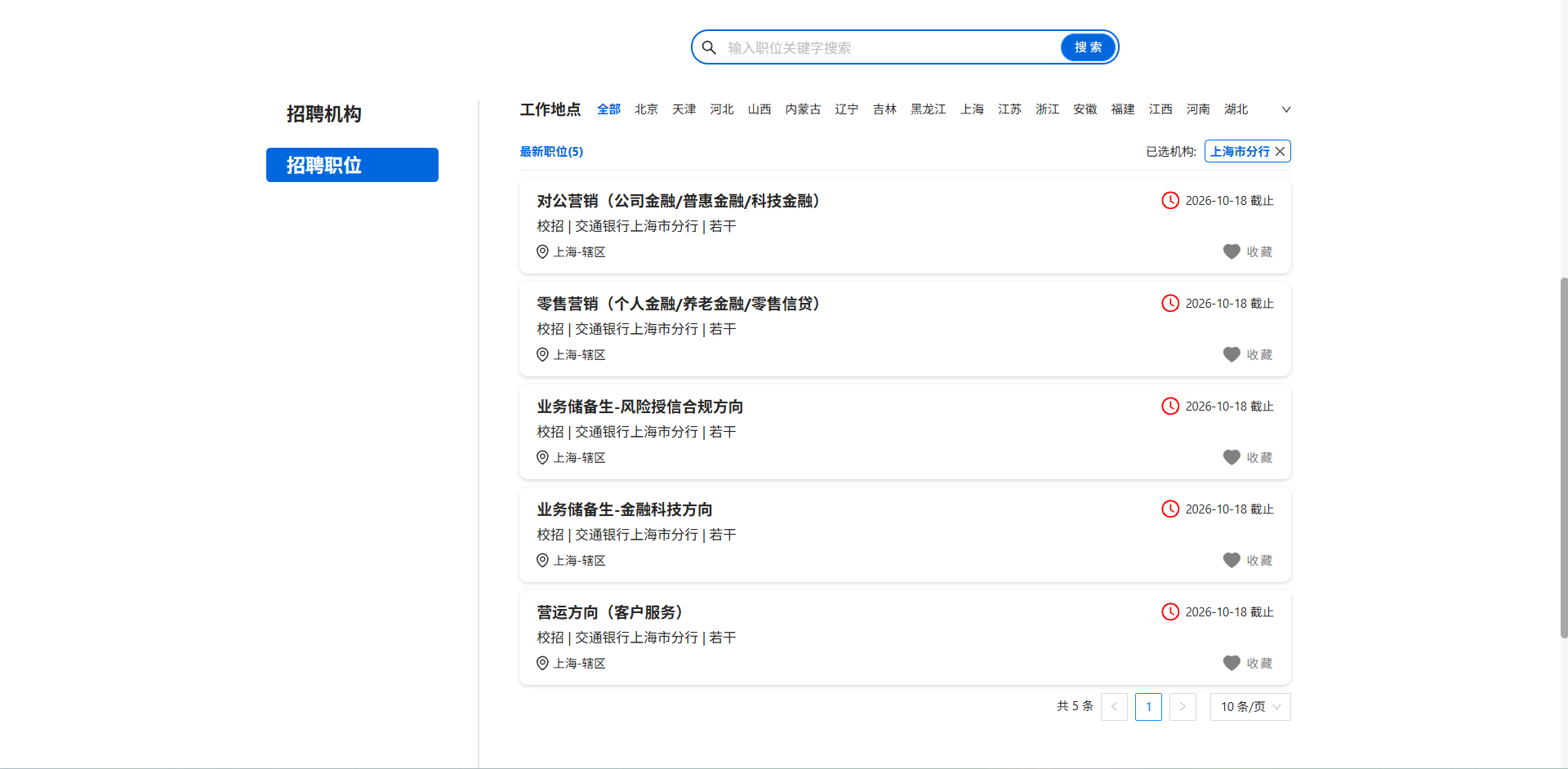Expand the full work location list

click(1286, 109)
